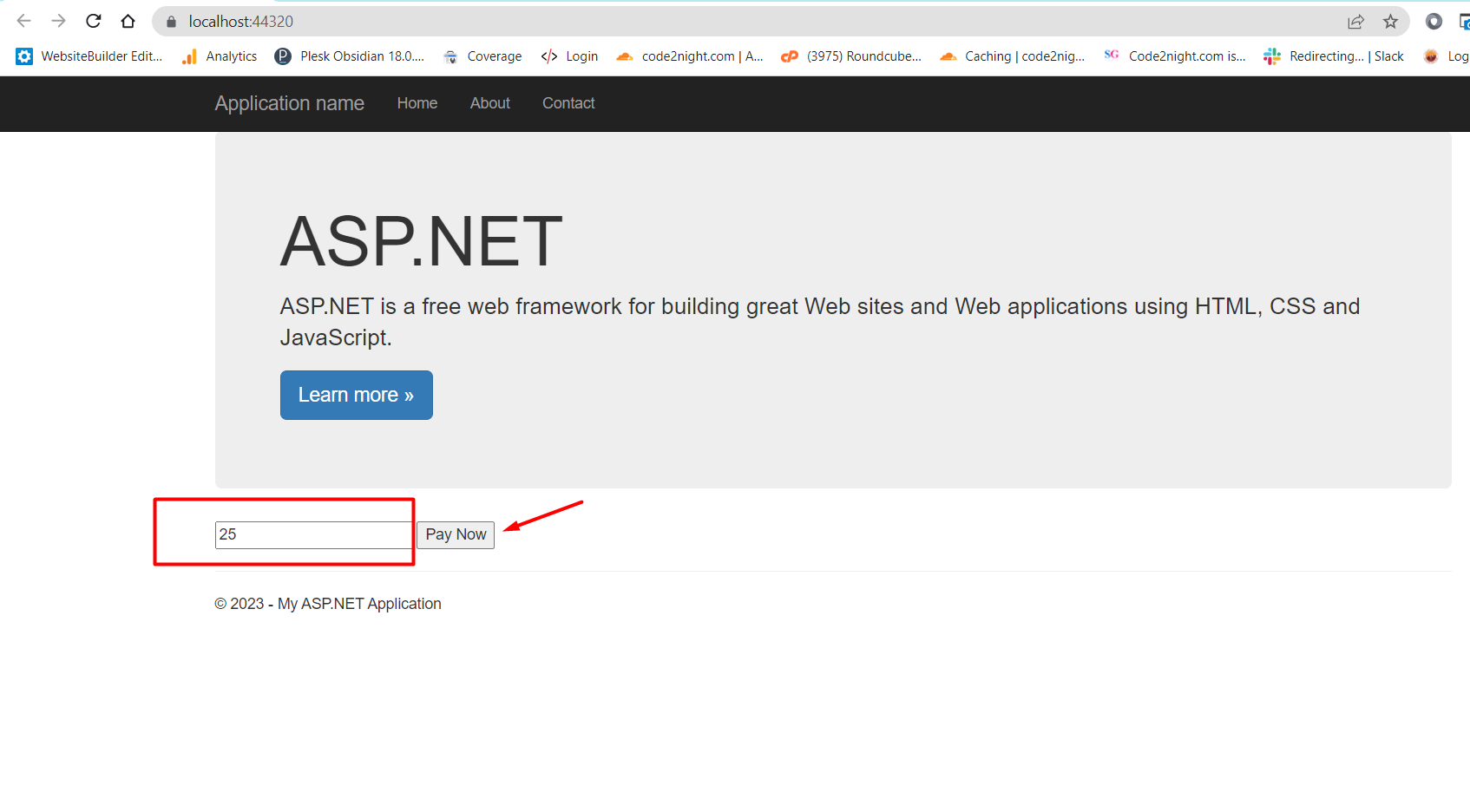1470x812 pixels.
Task: Open the Caching | code2night bookmark
Action: click(x=1013, y=56)
